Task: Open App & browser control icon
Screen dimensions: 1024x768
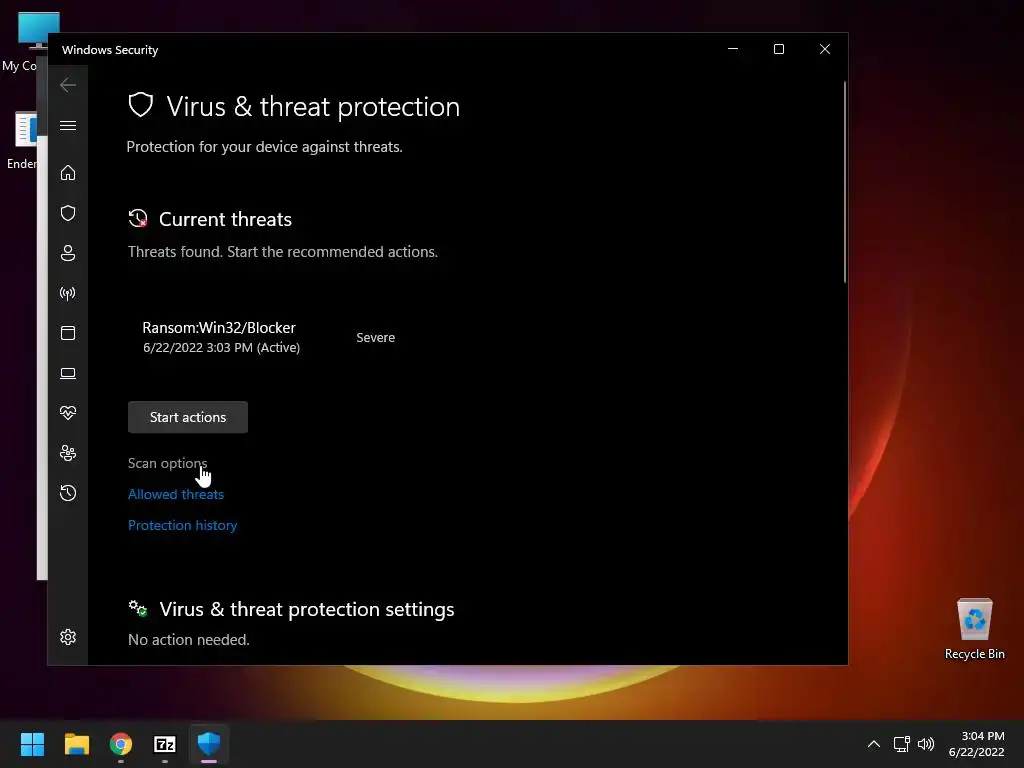Action: [68, 333]
